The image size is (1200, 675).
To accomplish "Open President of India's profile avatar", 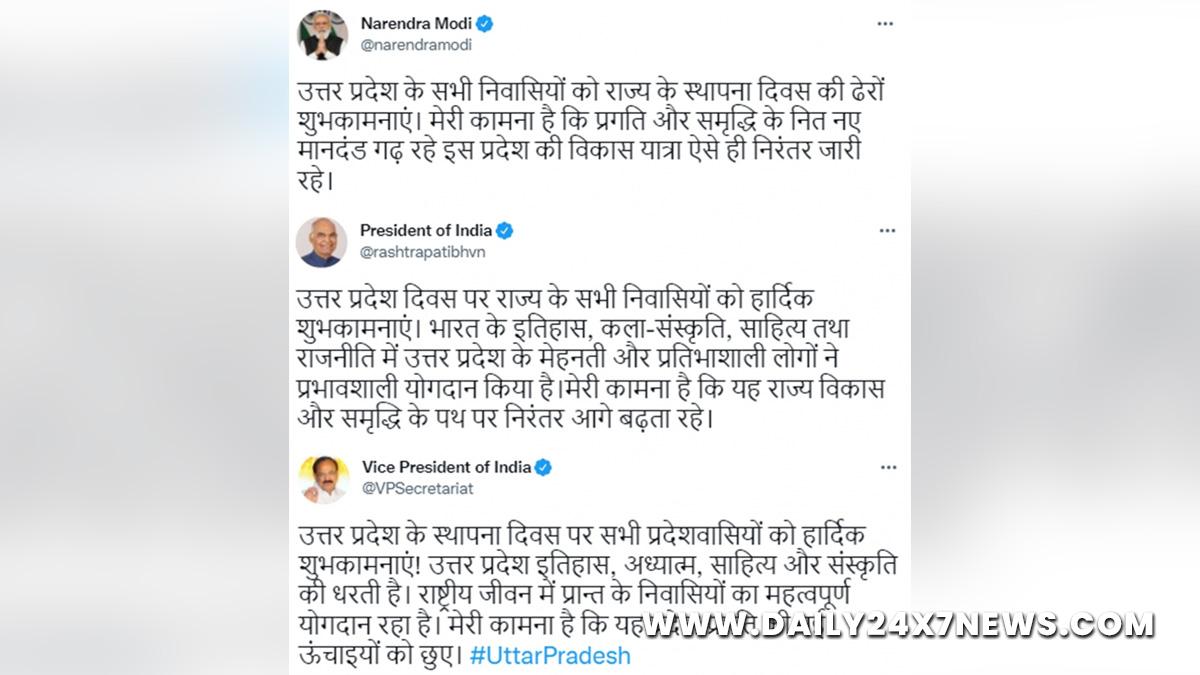I will pos(322,241).
